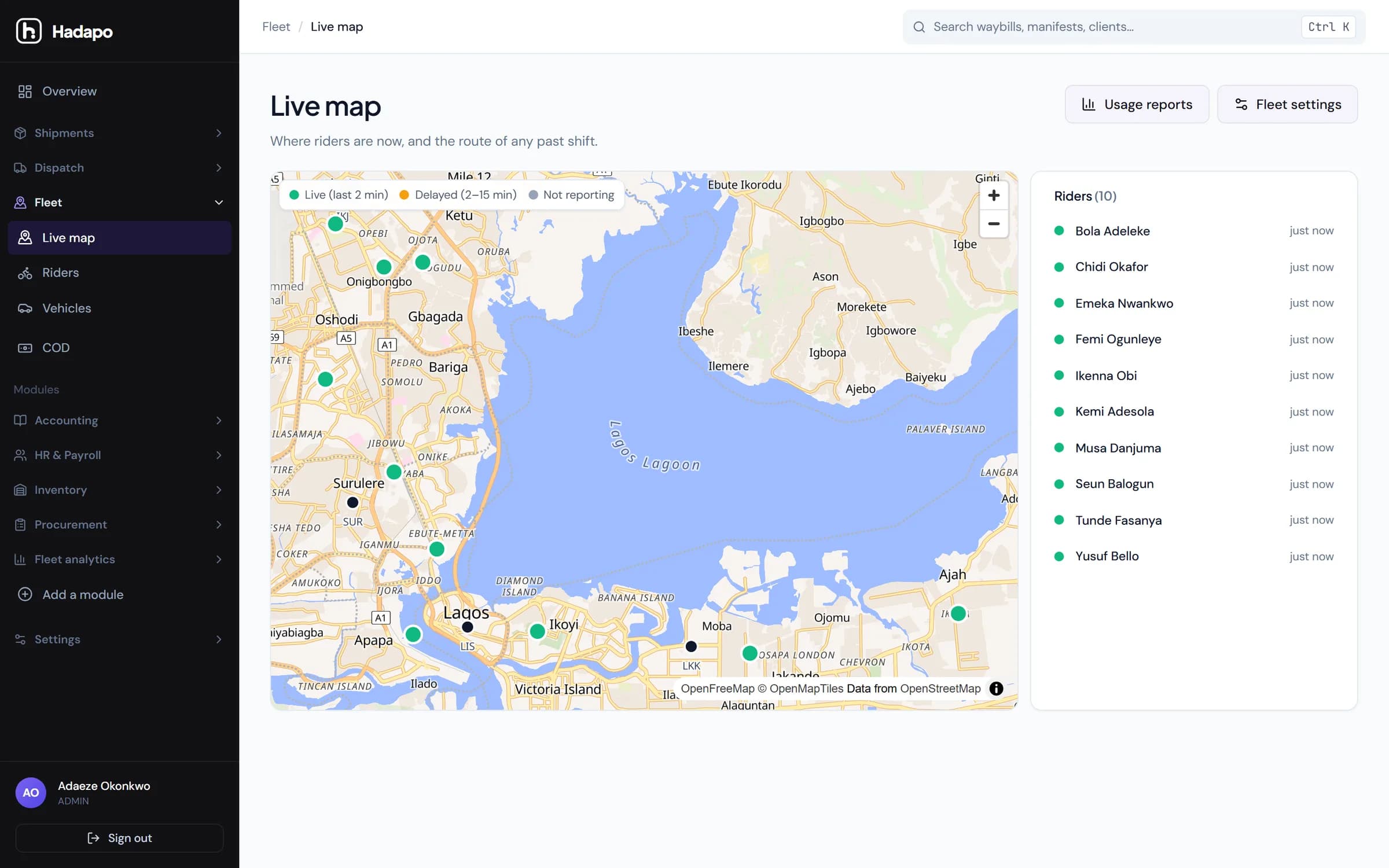Image resolution: width=1389 pixels, height=868 pixels.
Task: Click the Hadapo logo icon
Action: click(28, 31)
